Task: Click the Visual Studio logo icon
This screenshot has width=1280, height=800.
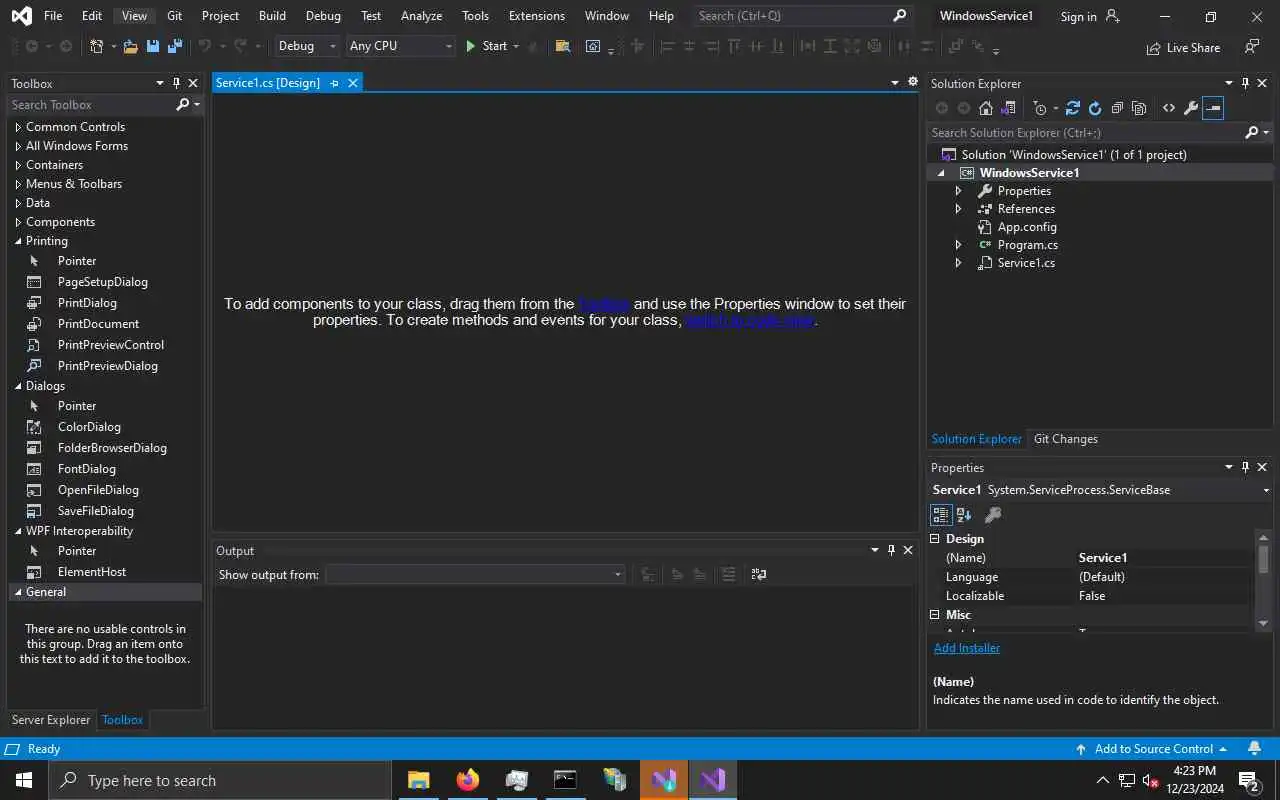Action: pos(21,16)
